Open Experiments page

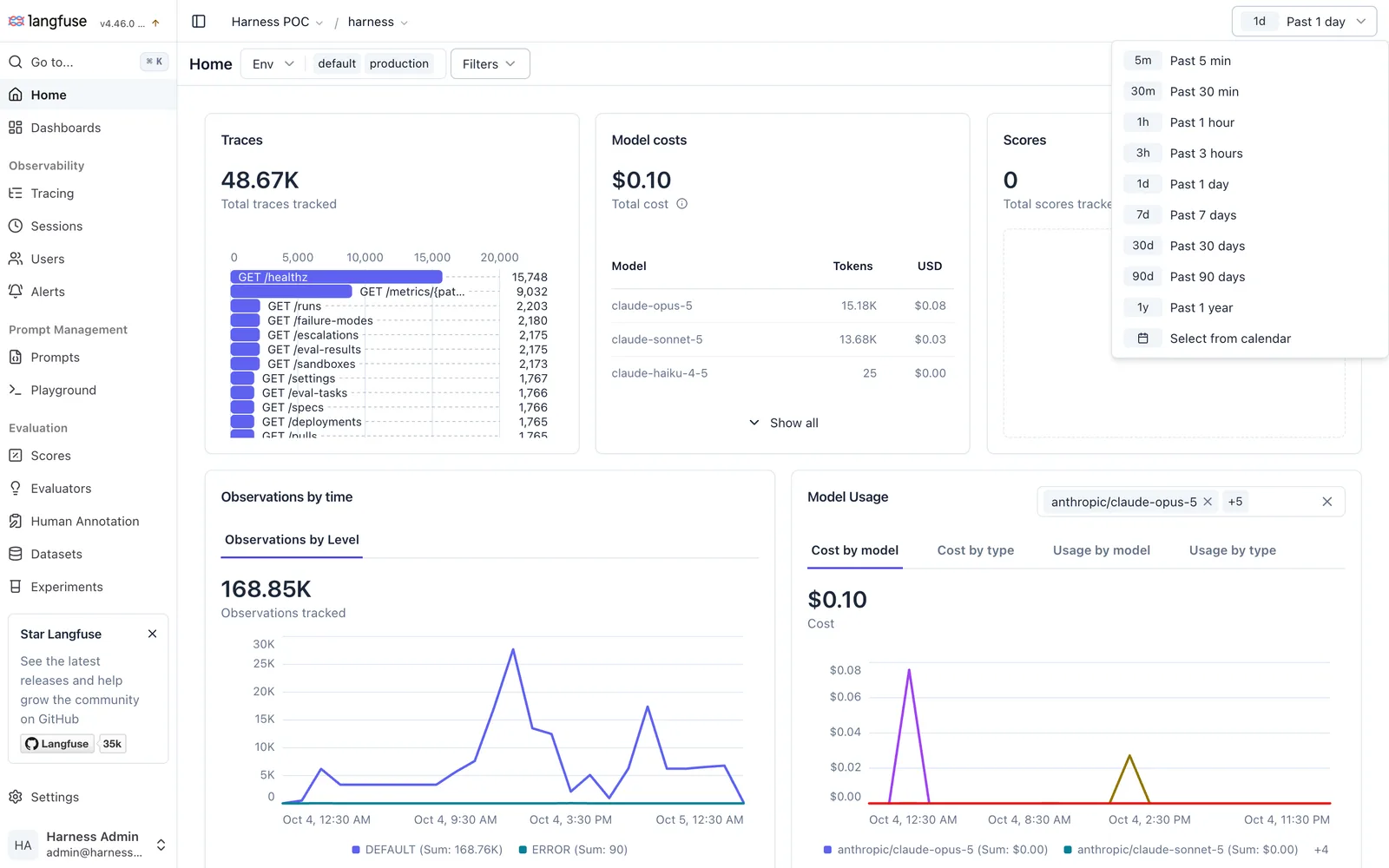(88, 587)
